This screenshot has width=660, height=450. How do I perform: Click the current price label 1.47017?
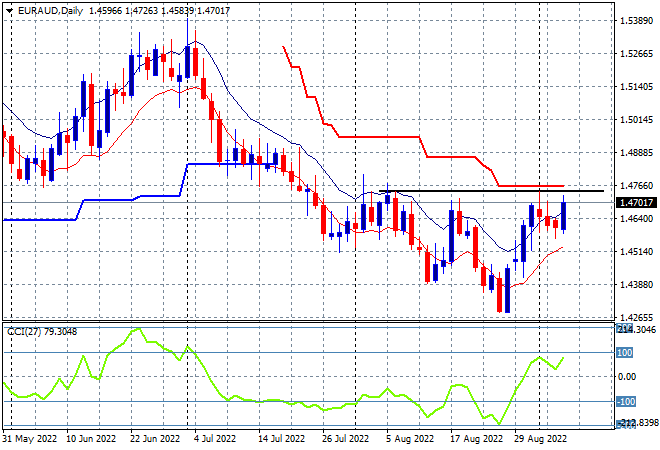pyautogui.click(x=636, y=203)
